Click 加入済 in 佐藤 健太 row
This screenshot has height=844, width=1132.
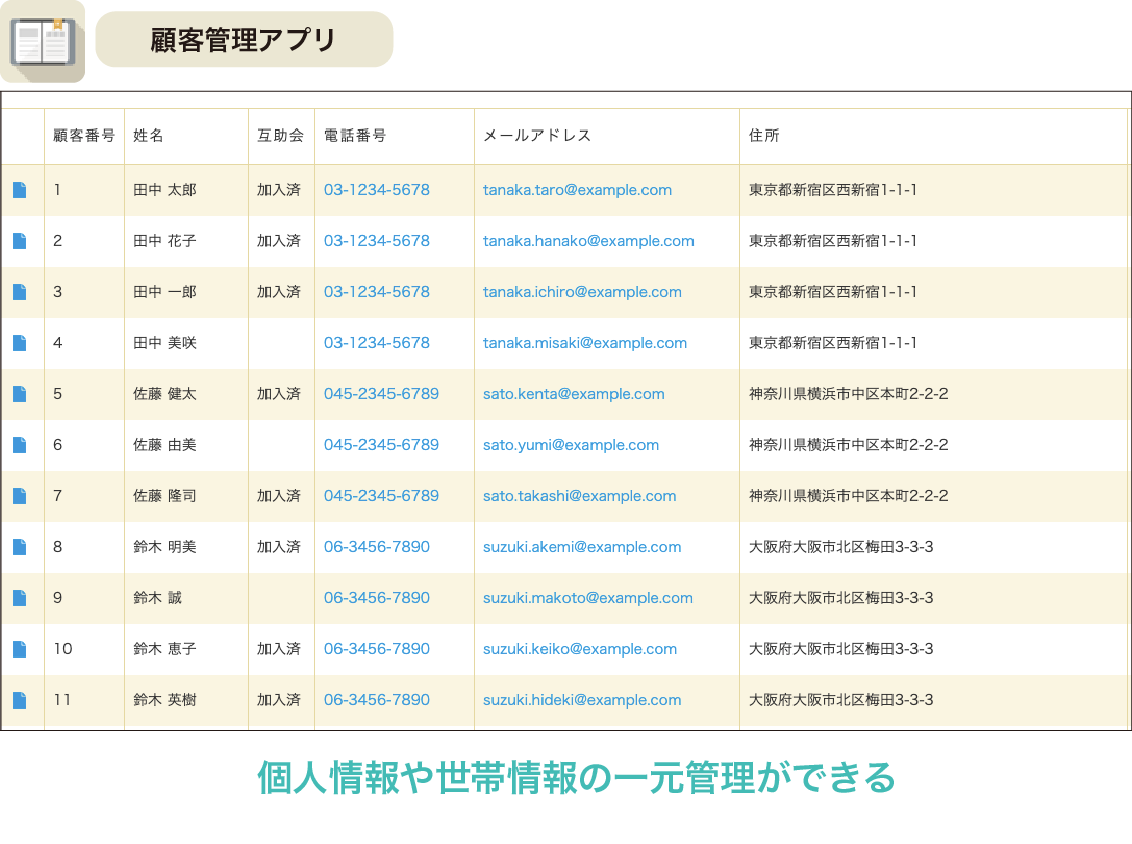(x=279, y=394)
